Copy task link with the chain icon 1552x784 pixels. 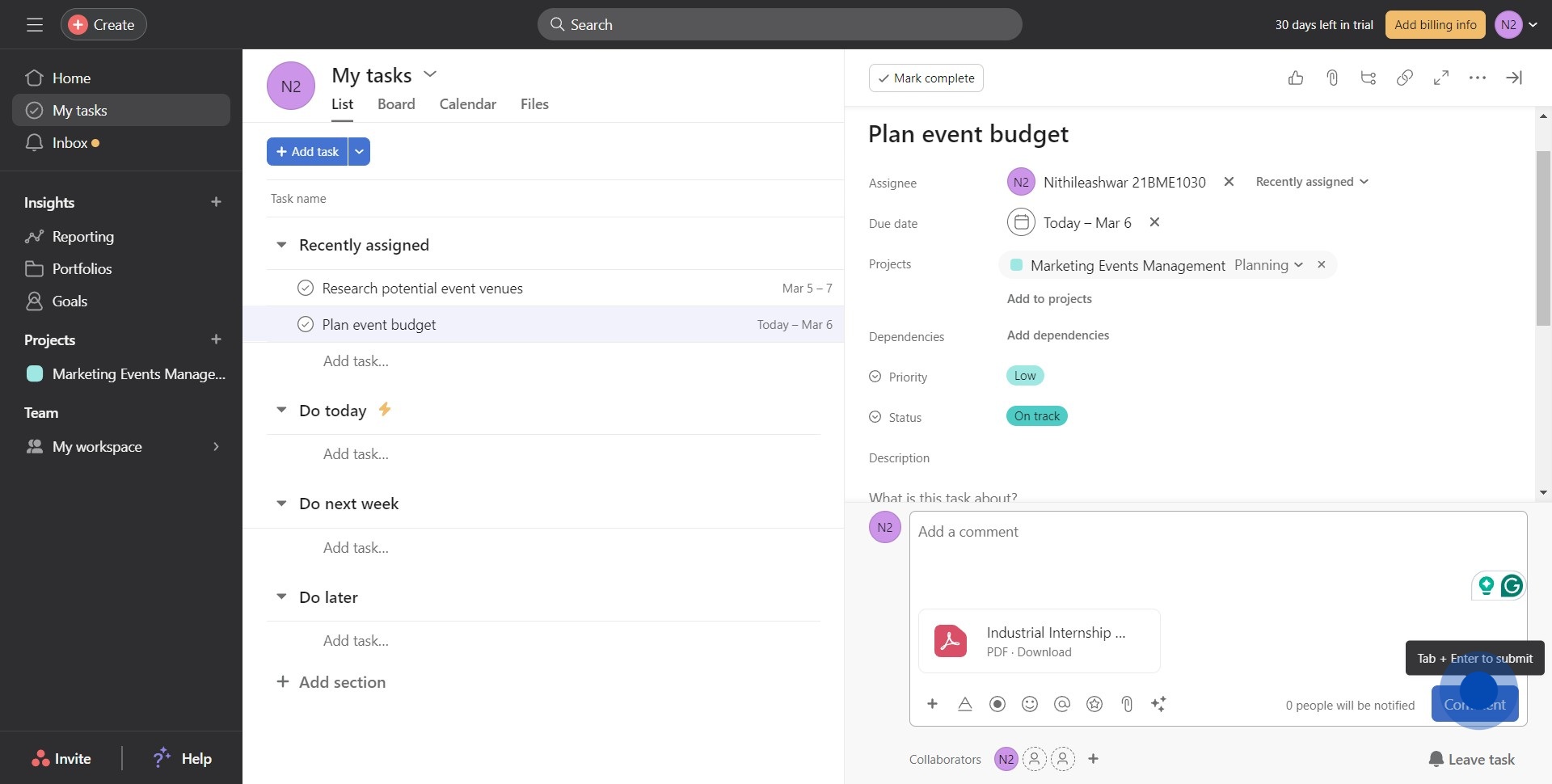(x=1405, y=78)
